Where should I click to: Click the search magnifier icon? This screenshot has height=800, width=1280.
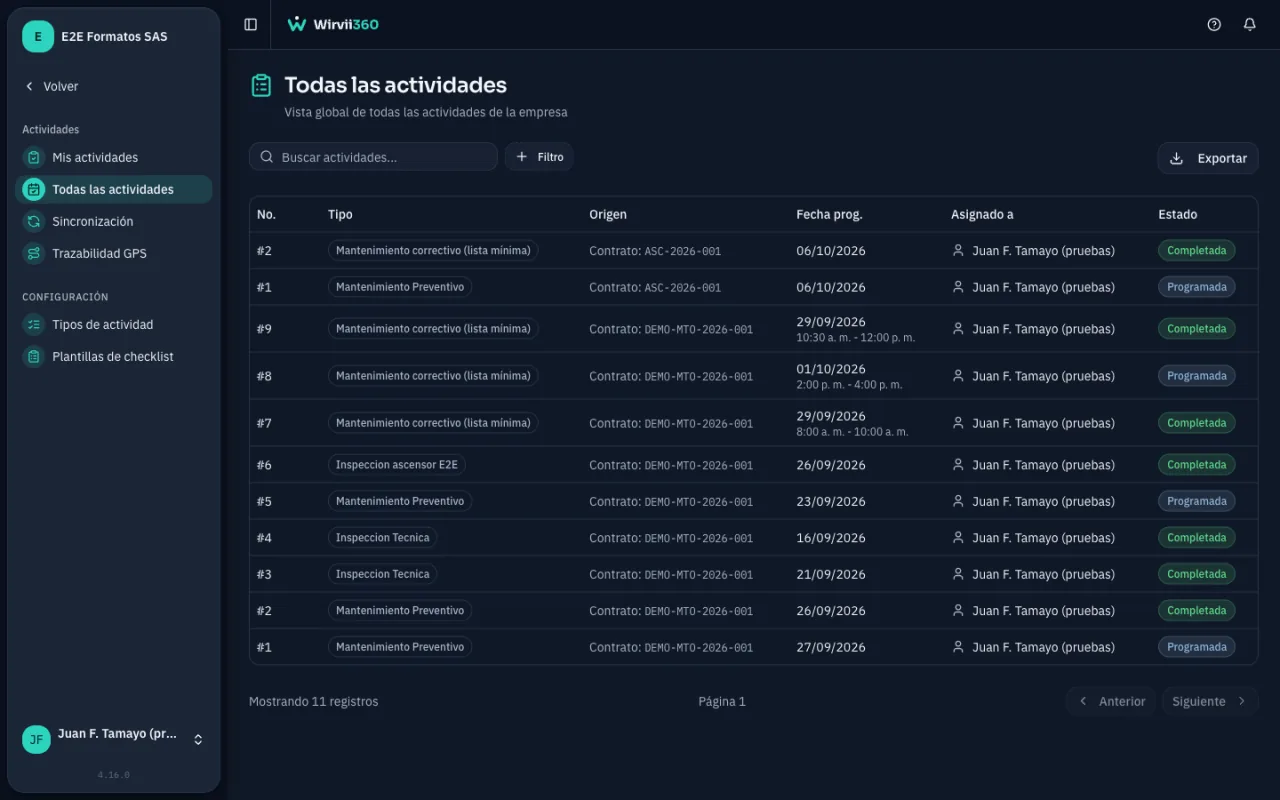click(x=267, y=157)
